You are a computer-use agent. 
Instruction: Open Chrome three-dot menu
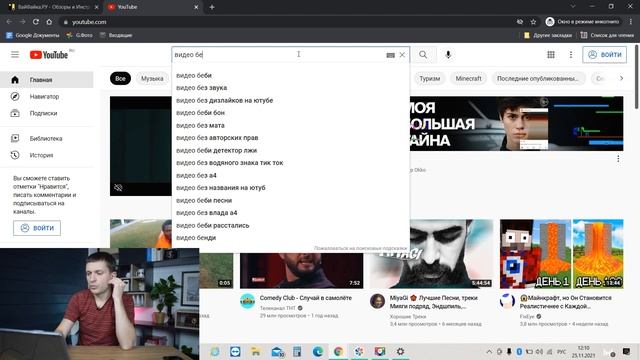tap(631, 22)
